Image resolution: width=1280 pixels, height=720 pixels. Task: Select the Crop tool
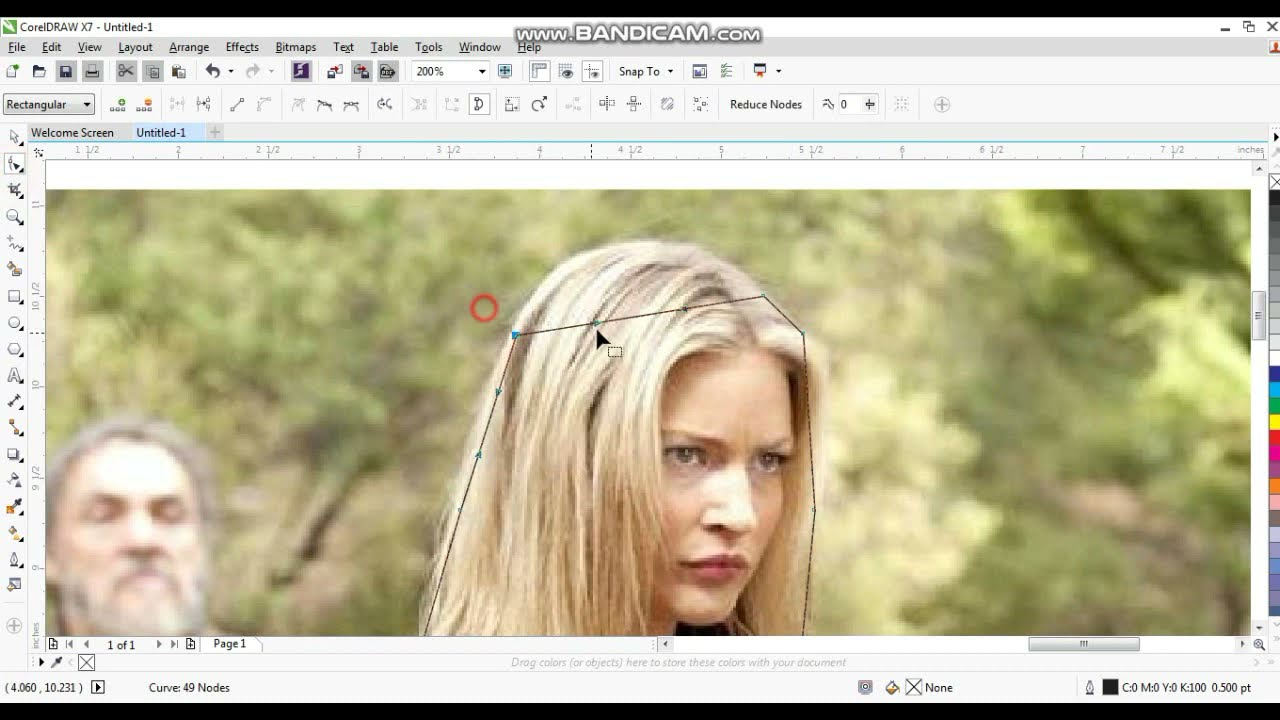click(14, 190)
